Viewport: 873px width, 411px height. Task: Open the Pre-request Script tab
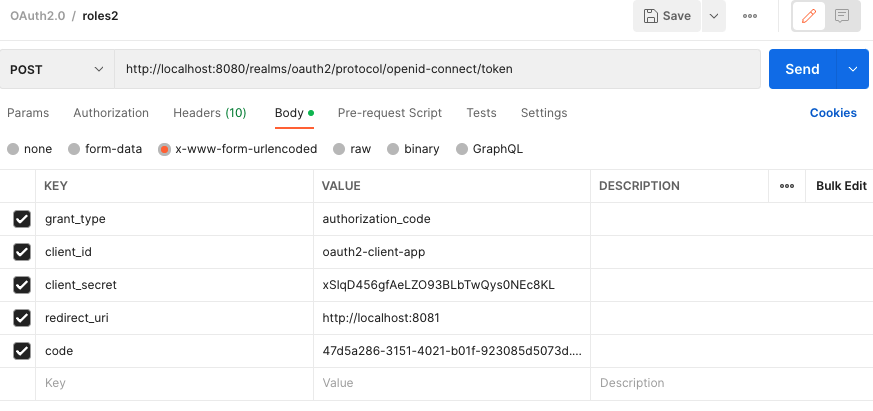pyautogui.click(x=390, y=113)
